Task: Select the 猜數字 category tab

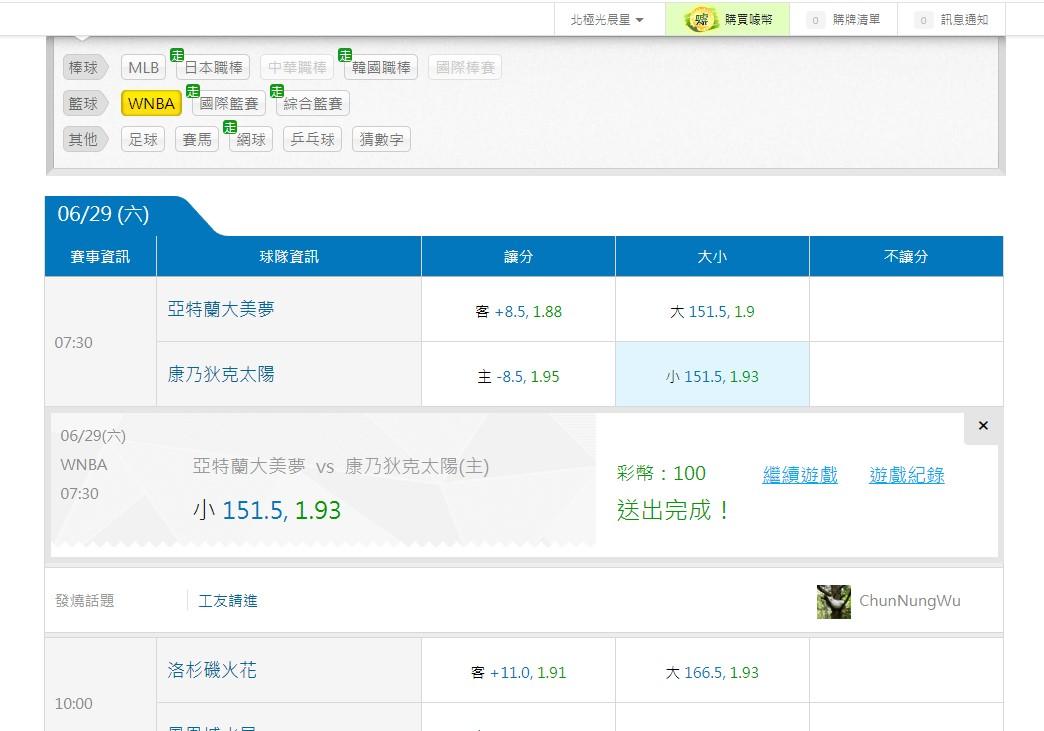Action: tap(382, 139)
